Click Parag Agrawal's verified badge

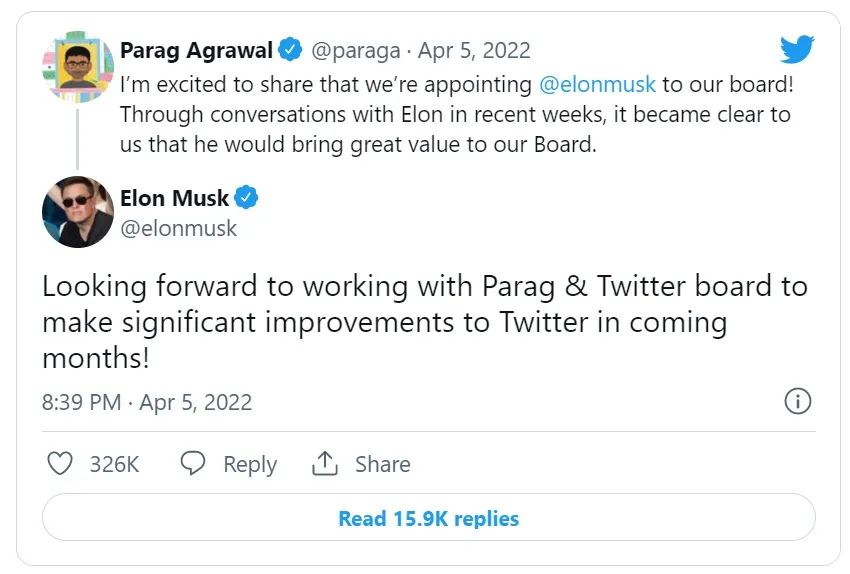pyautogui.click(x=290, y=50)
